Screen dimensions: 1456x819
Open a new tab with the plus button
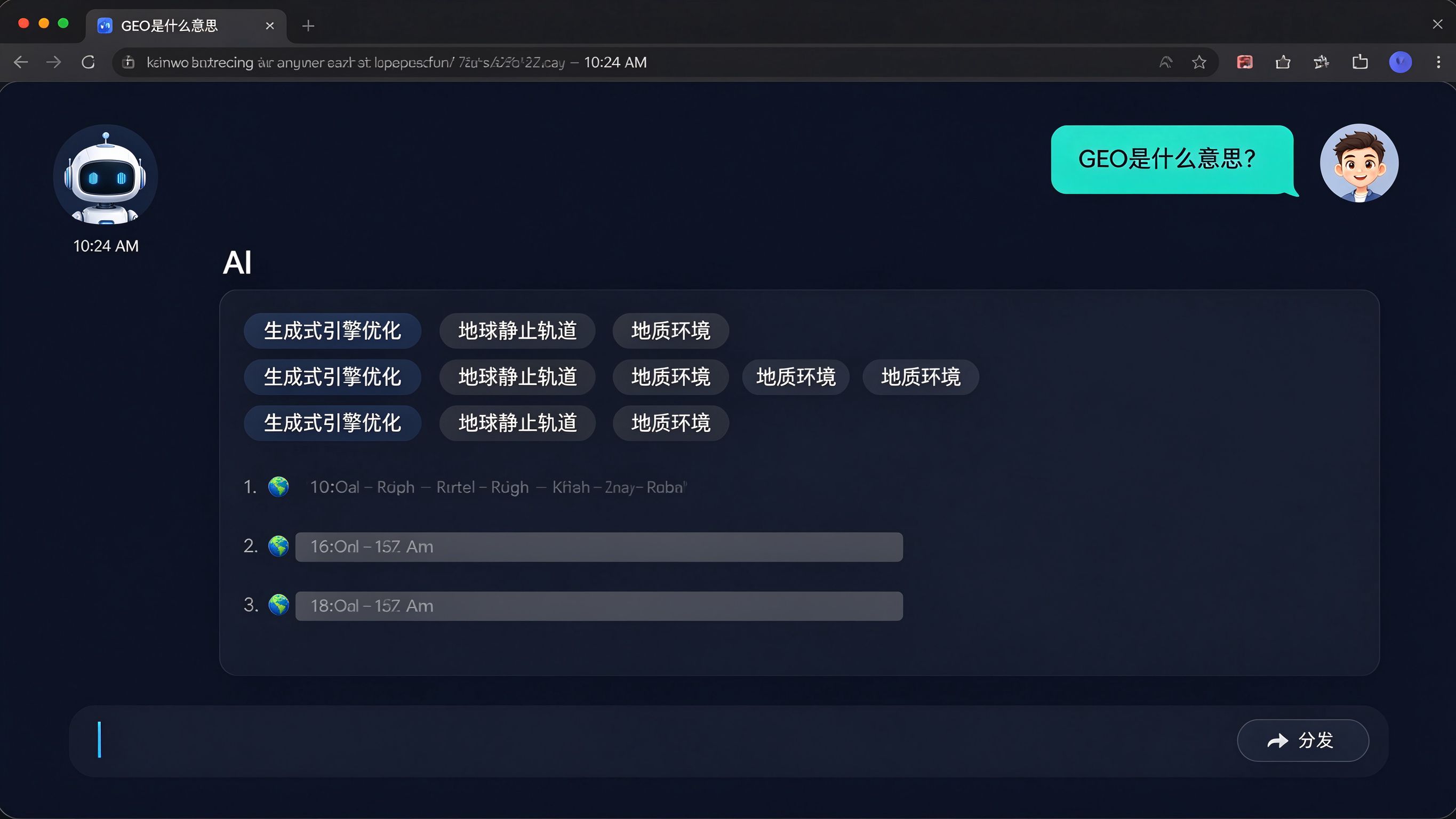pyautogui.click(x=308, y=26)
